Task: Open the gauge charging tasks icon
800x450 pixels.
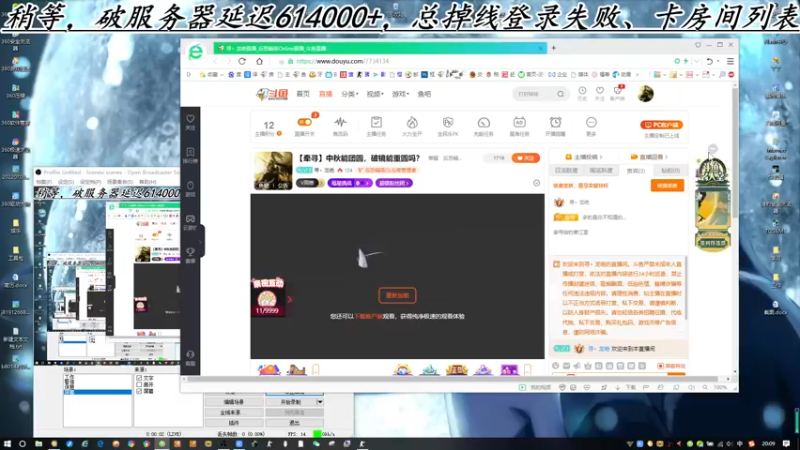Action: pos(484,122)
